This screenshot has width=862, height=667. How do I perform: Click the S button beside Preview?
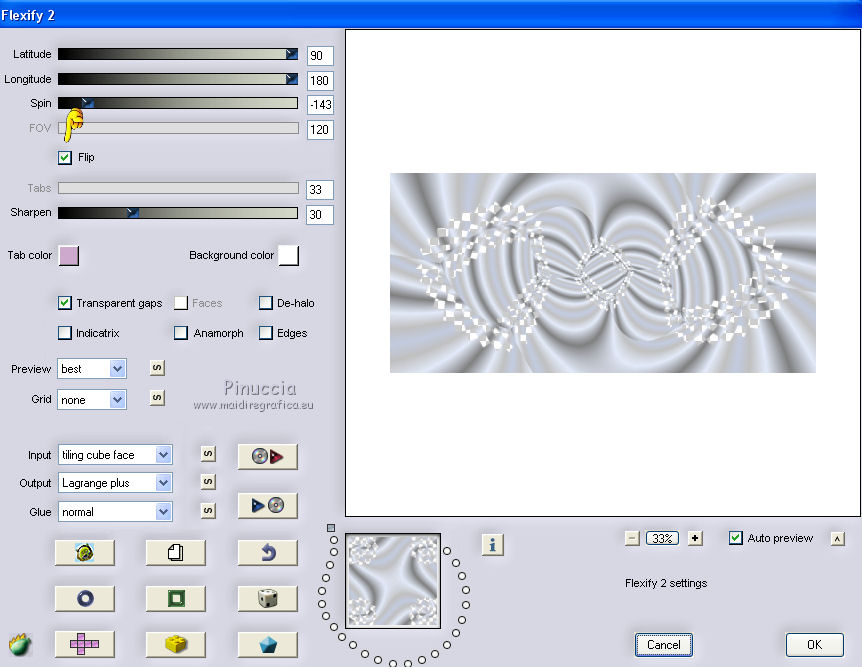tap(157, 368)
